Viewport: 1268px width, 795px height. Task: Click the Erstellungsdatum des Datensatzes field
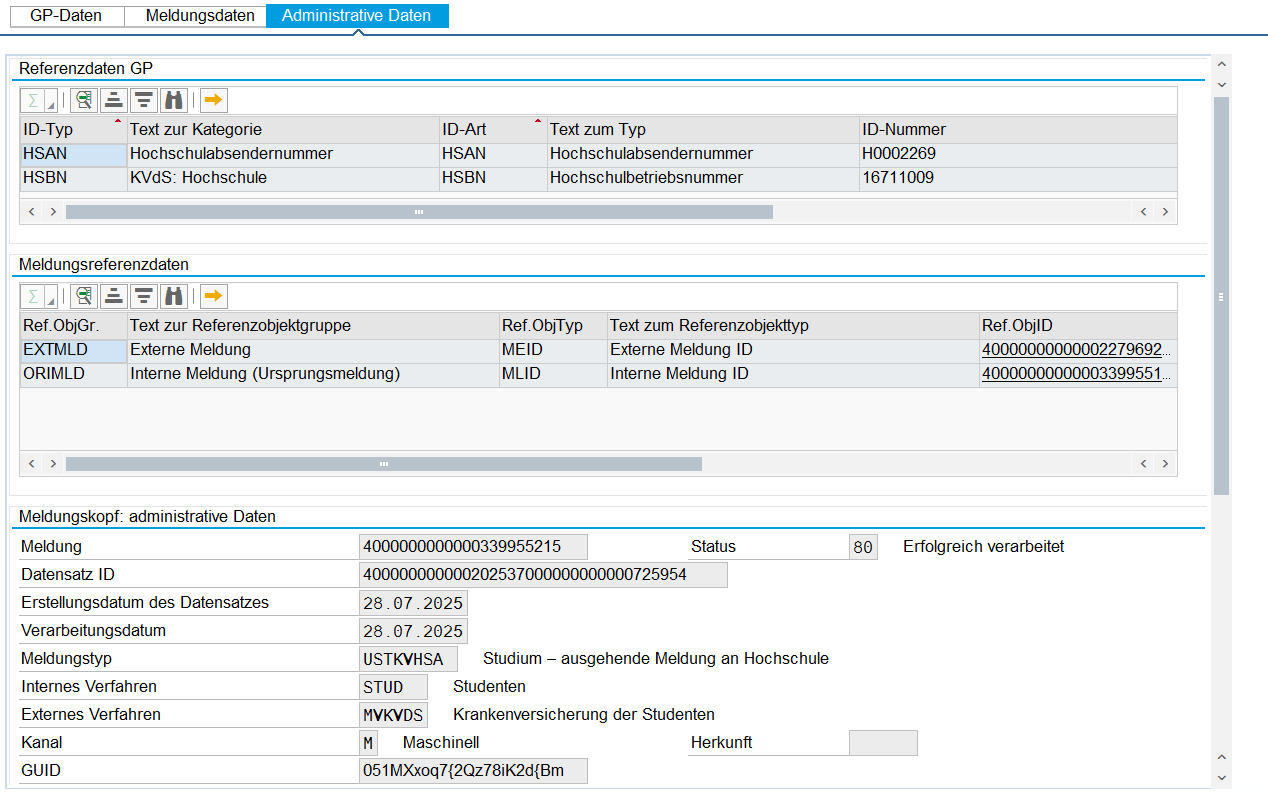(413, 603)
